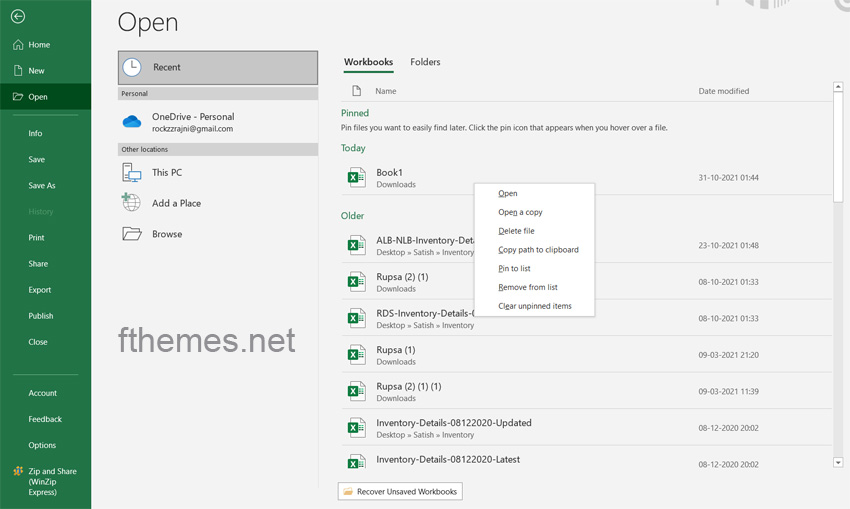Click the date 31-10-2021 01:44
Image resolution: width=850 pixels, height=509 pixels.
pos(728,178)
